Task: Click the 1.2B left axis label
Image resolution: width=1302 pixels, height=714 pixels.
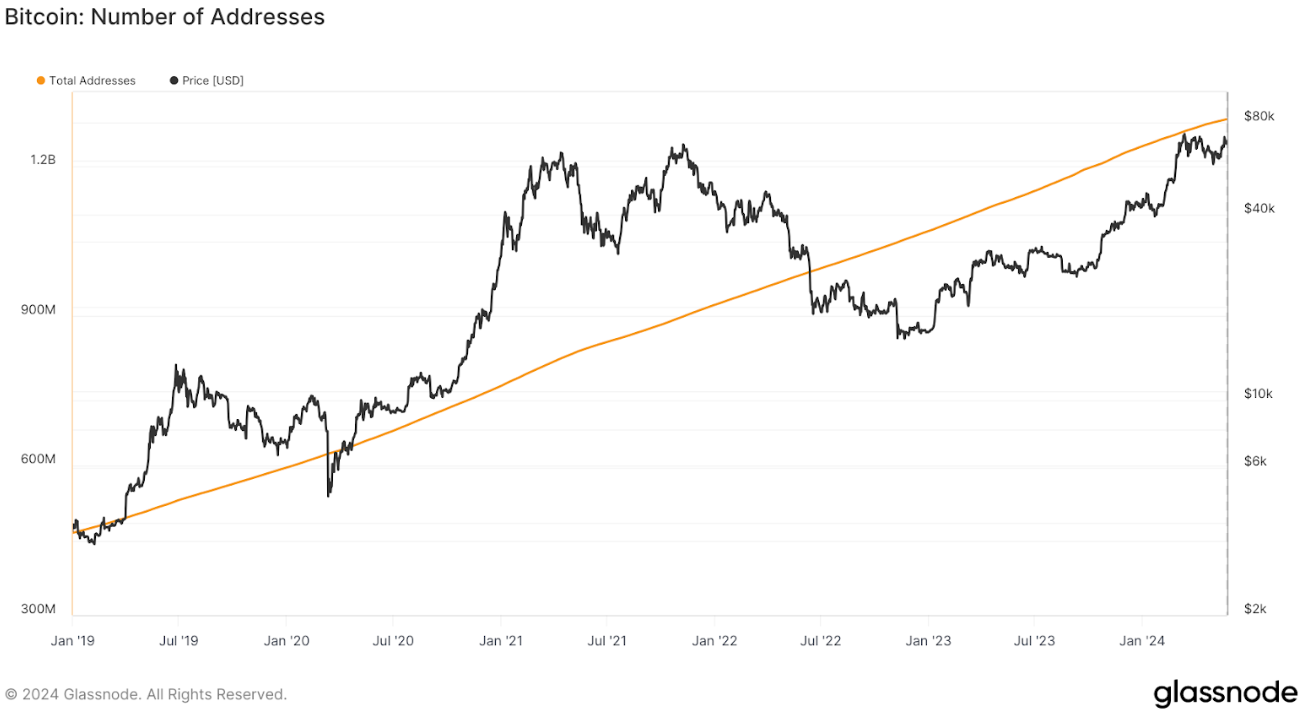Action: [43, 160]
